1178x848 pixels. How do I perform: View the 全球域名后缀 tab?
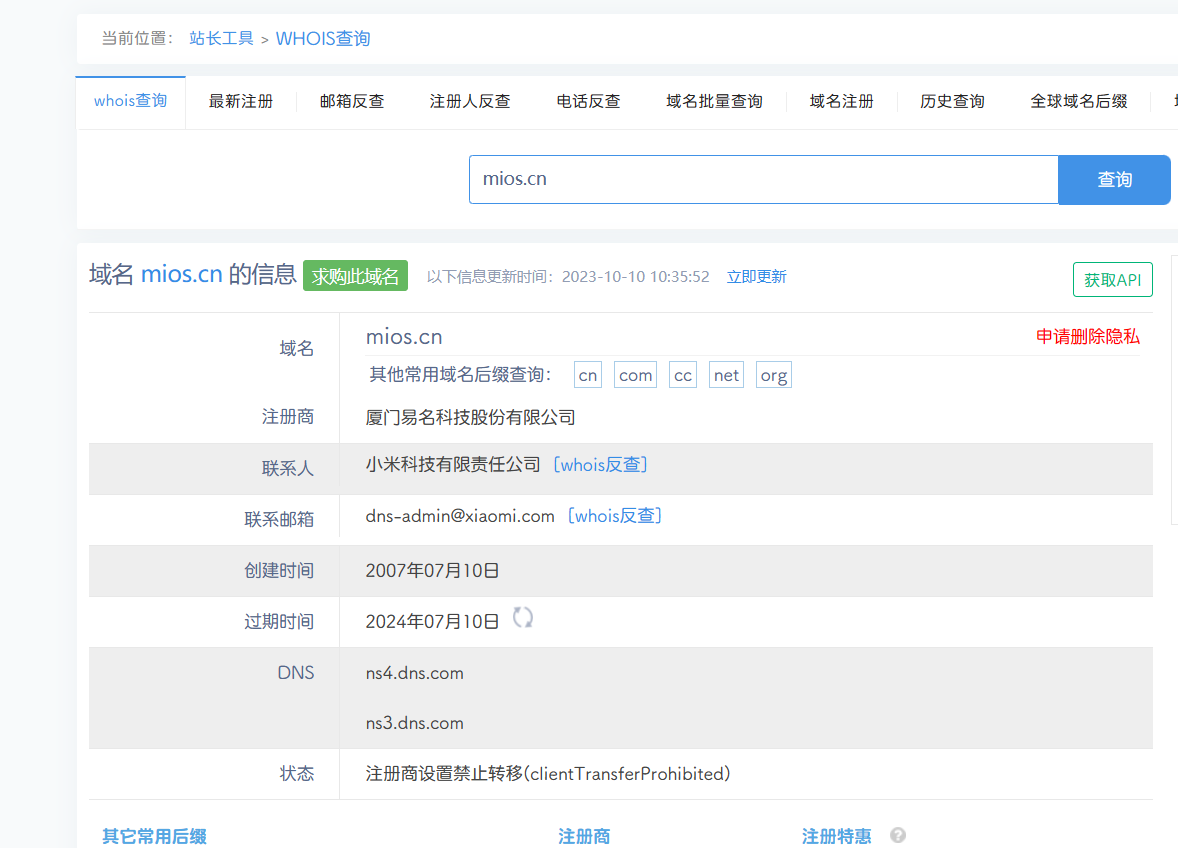coord(1079,101)
